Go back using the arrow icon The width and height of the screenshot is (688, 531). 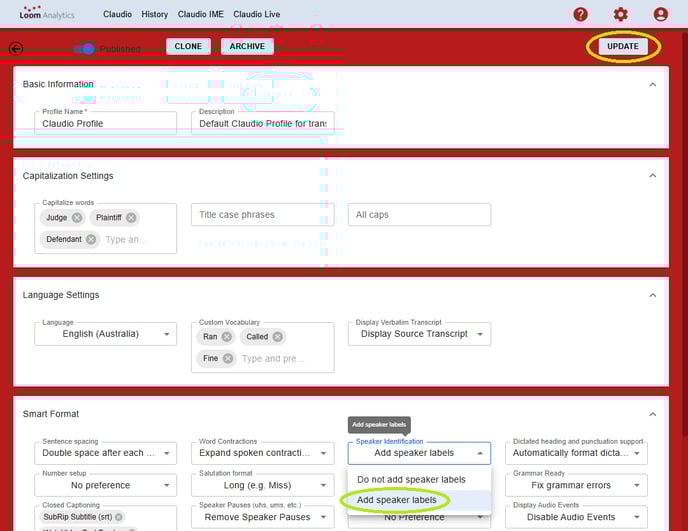(x=16, y=49)
